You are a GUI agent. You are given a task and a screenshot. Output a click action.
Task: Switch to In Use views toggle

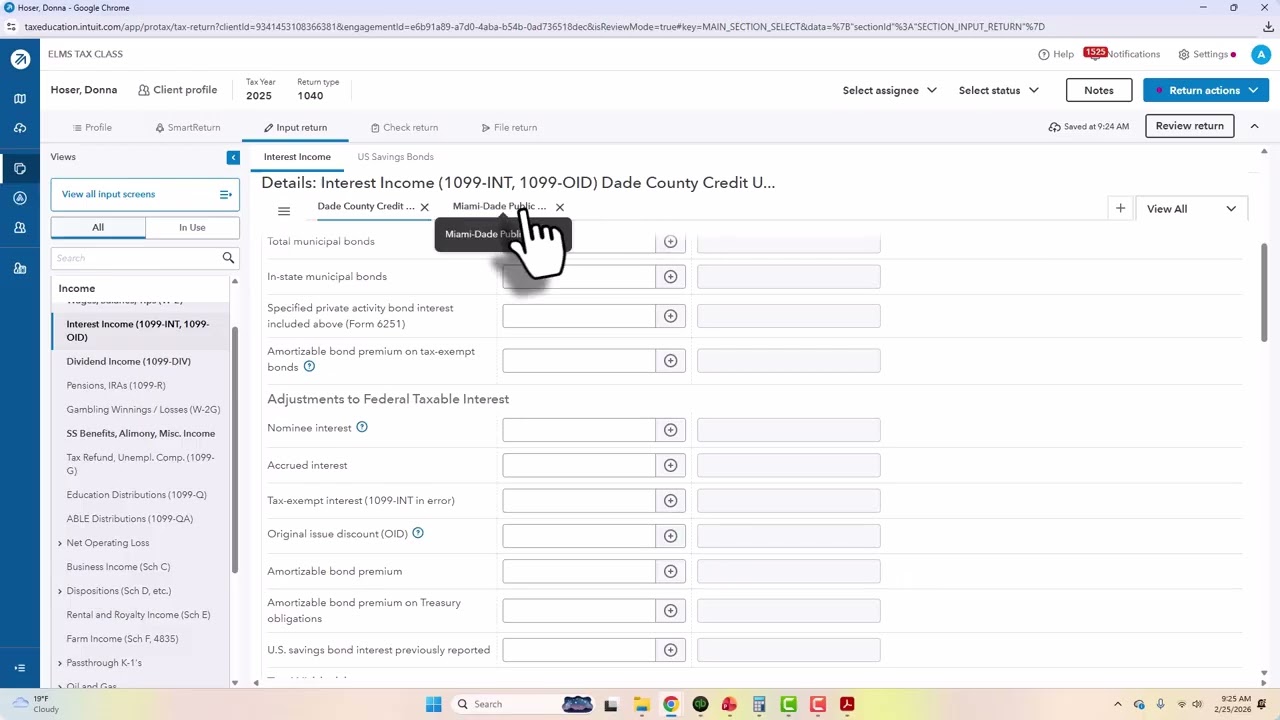pos(192,227)
